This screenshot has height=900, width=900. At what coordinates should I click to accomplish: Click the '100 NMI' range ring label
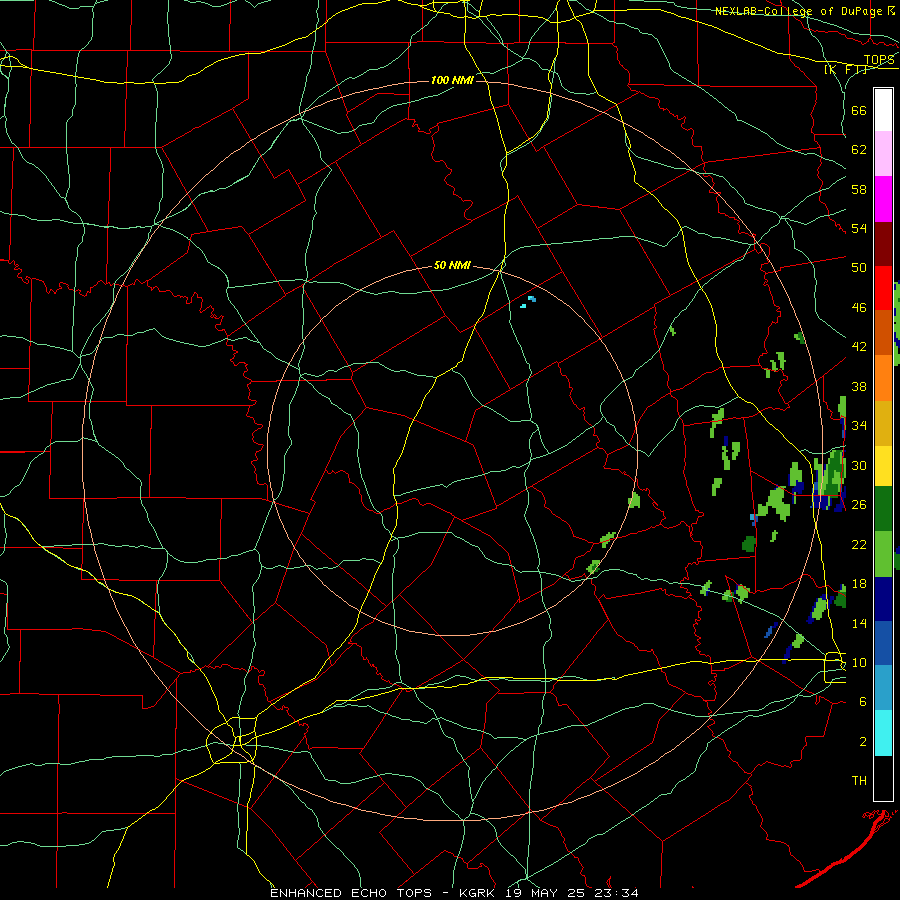(452, 80)
